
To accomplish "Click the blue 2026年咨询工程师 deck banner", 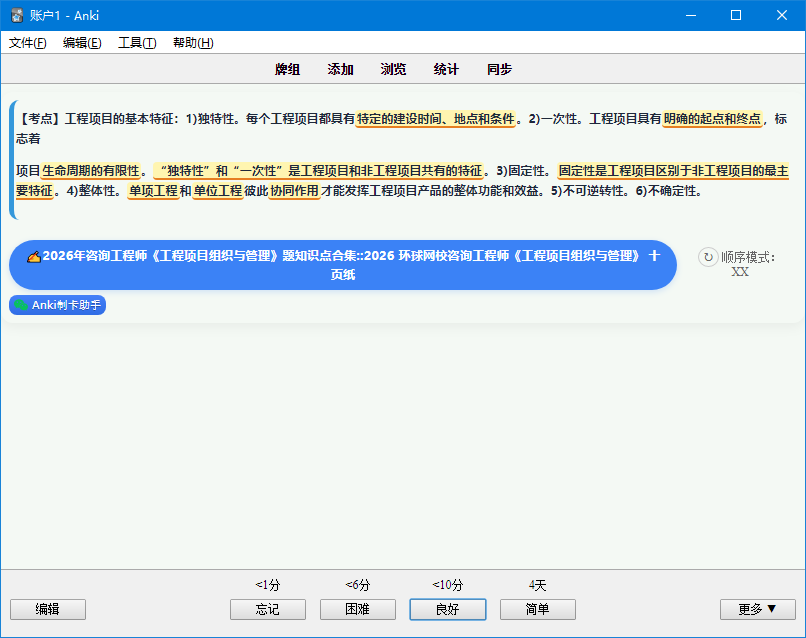I will coord(343,265).
